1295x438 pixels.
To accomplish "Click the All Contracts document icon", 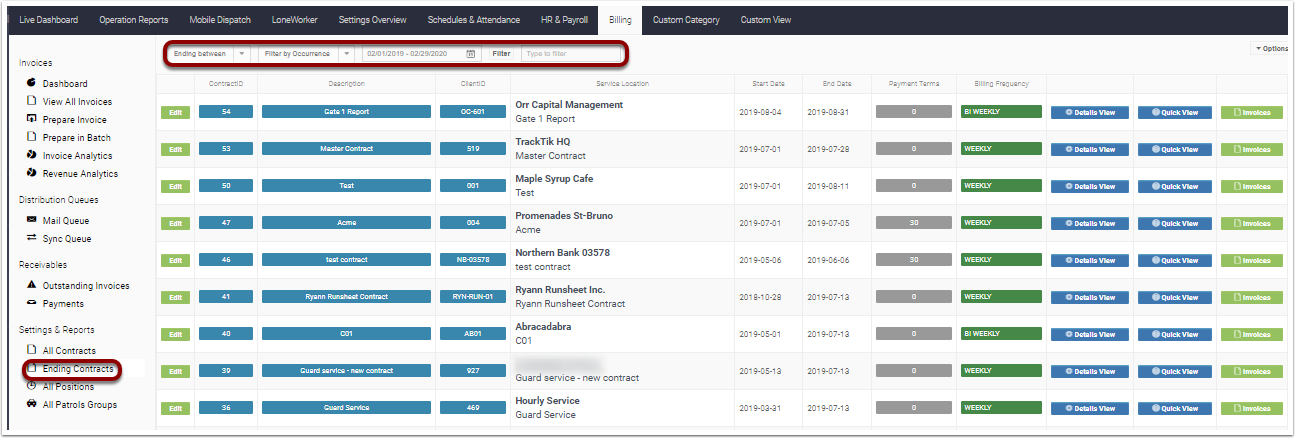I will tap(32, 350).
